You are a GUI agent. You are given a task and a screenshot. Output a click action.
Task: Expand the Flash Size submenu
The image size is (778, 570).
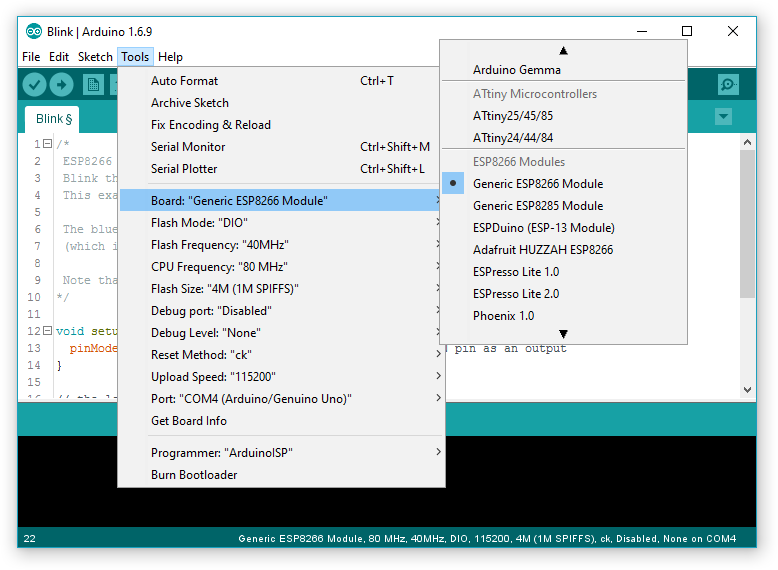pyautogui.click(x=281, y=289)
